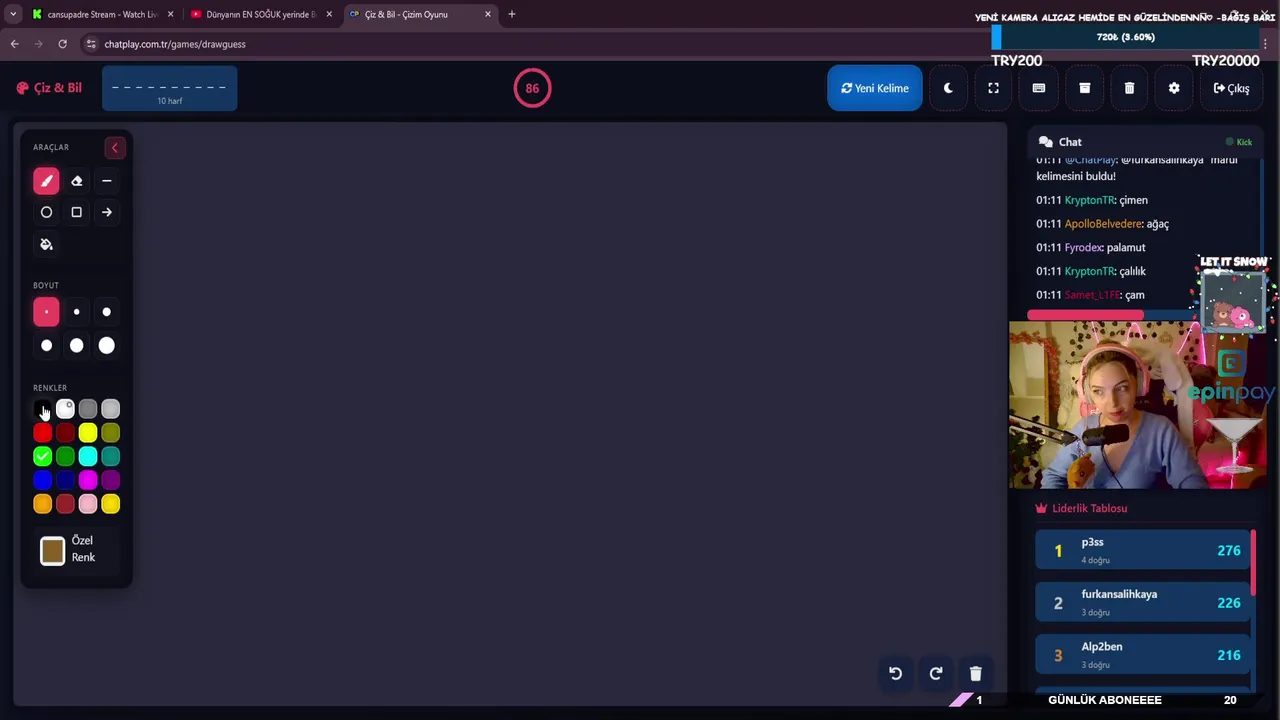Pick the checked green color swatch
The height and width of the screenshot is (720, 1280).
coord(42,457)
